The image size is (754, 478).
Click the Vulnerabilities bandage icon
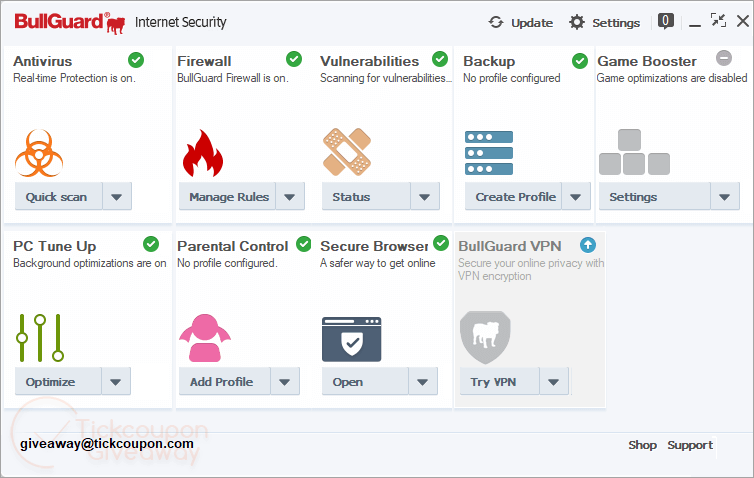[x=347, y=151]
